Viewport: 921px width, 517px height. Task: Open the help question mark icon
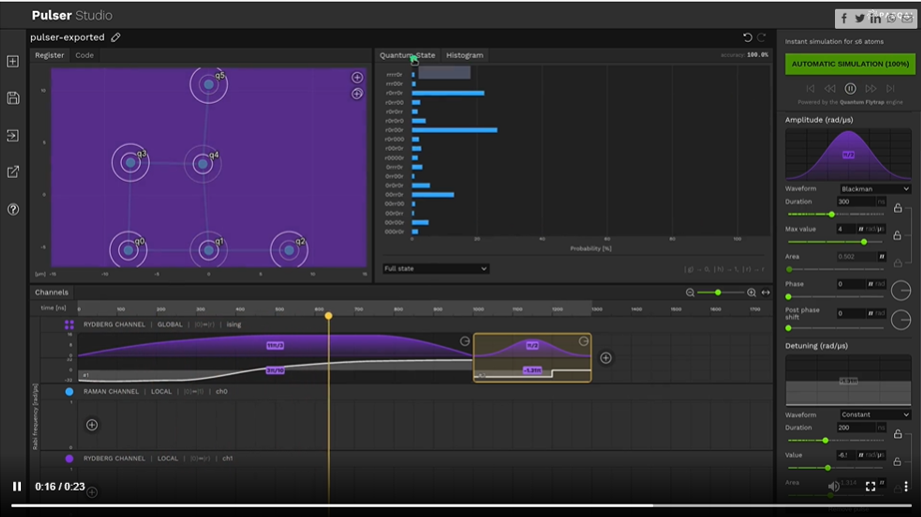coord(13,209)
